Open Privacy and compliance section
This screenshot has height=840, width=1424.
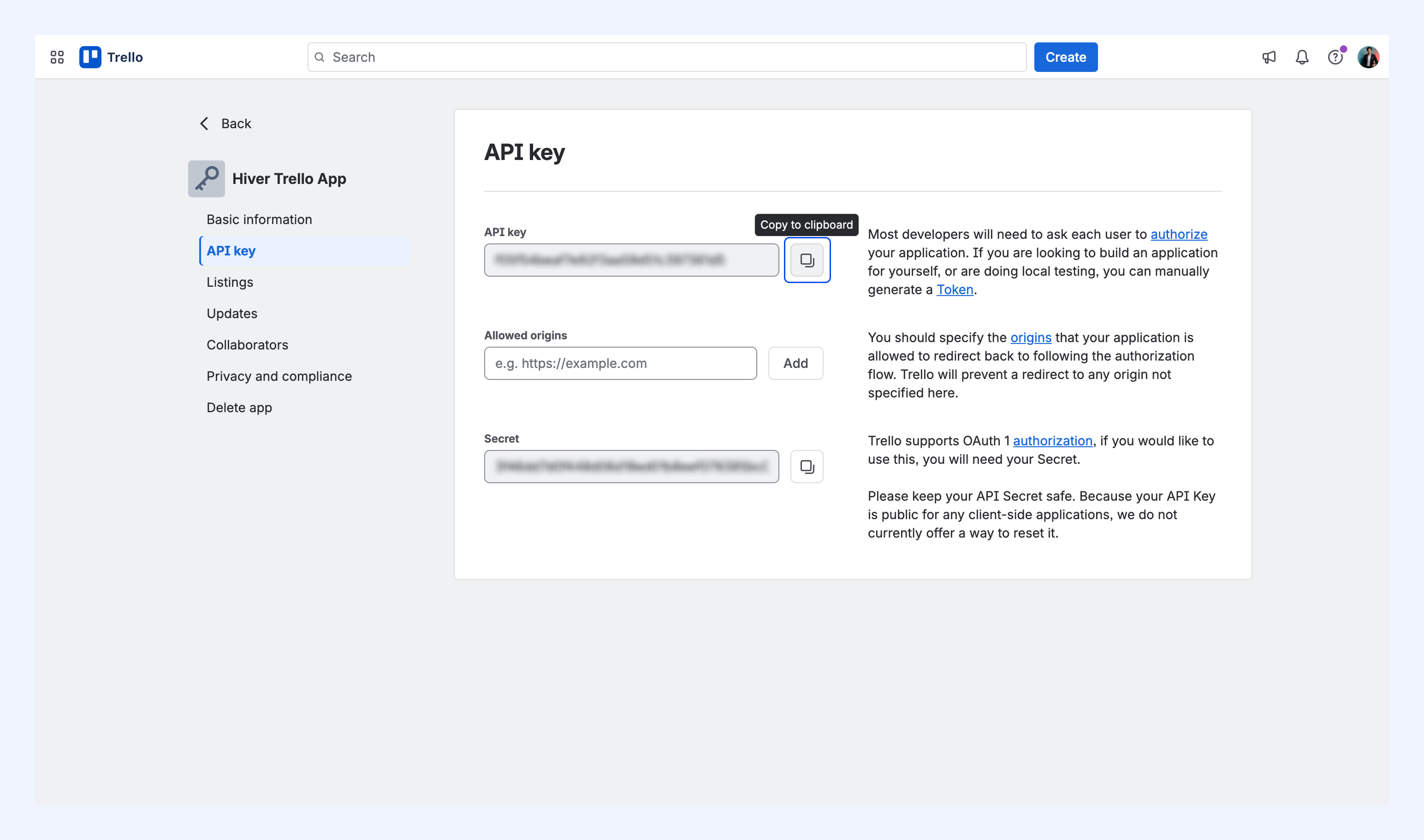click(279, 376)
